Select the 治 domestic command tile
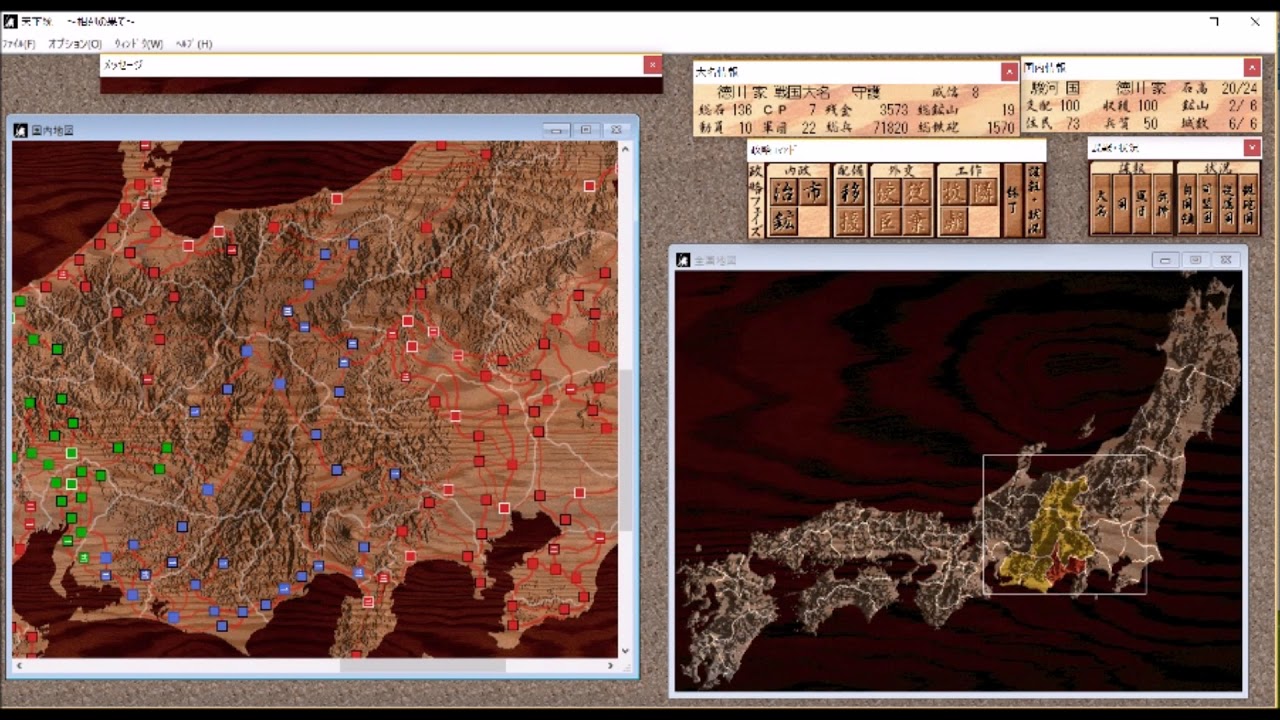Screen dimensions: 1280x720 [783, 193]
